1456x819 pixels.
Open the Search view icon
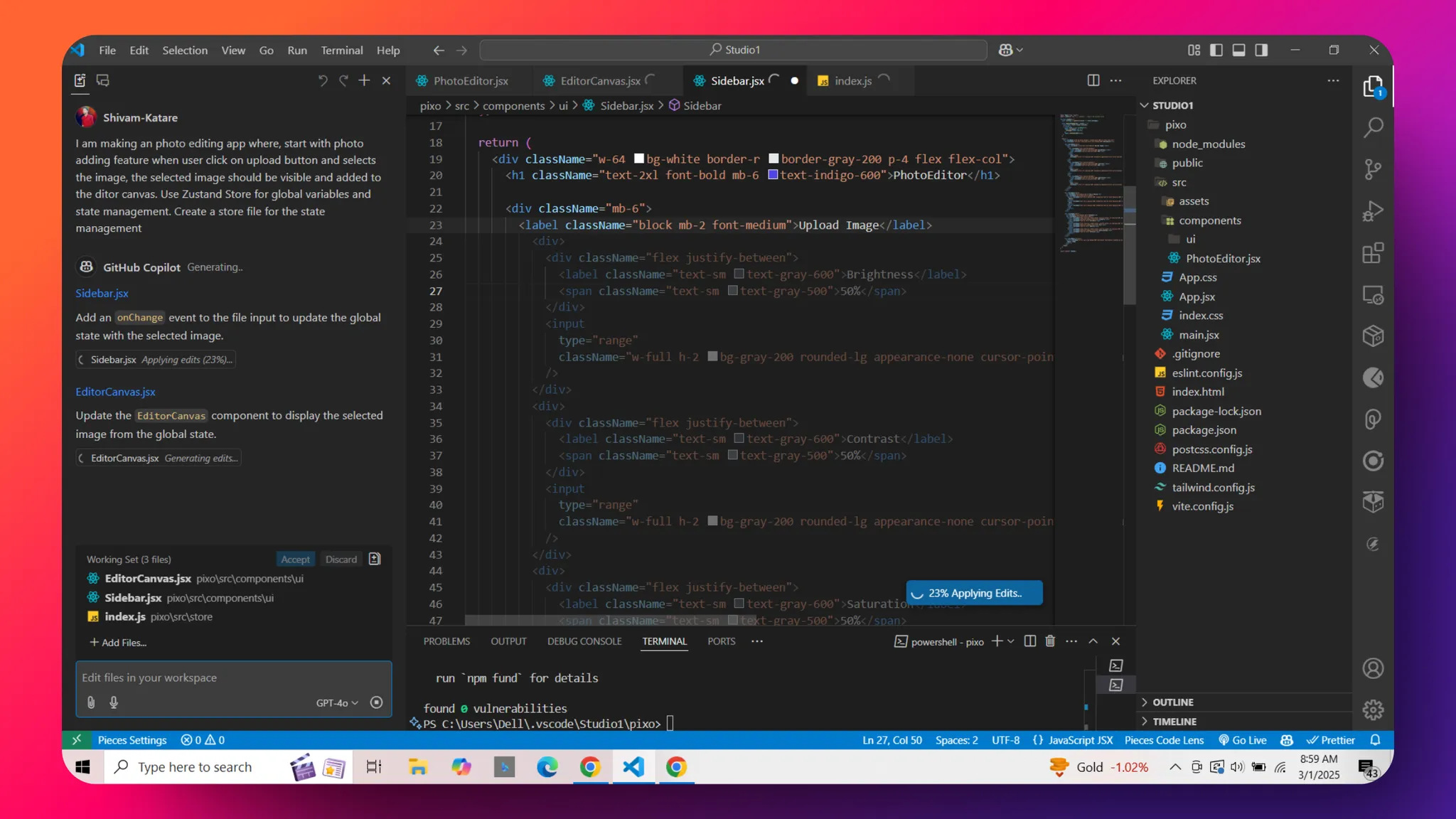pyautogui.click(x=1373, y=128)
